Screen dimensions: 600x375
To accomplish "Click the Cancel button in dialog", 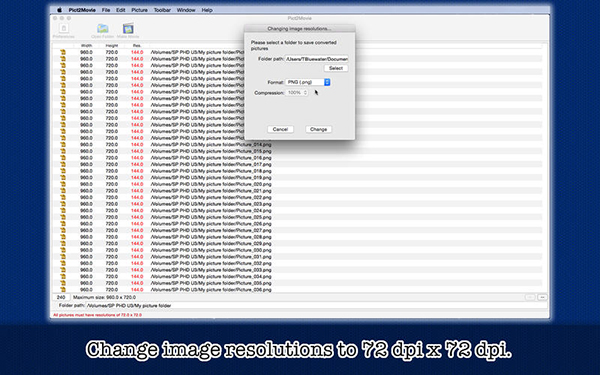I will tap(280, 129).
